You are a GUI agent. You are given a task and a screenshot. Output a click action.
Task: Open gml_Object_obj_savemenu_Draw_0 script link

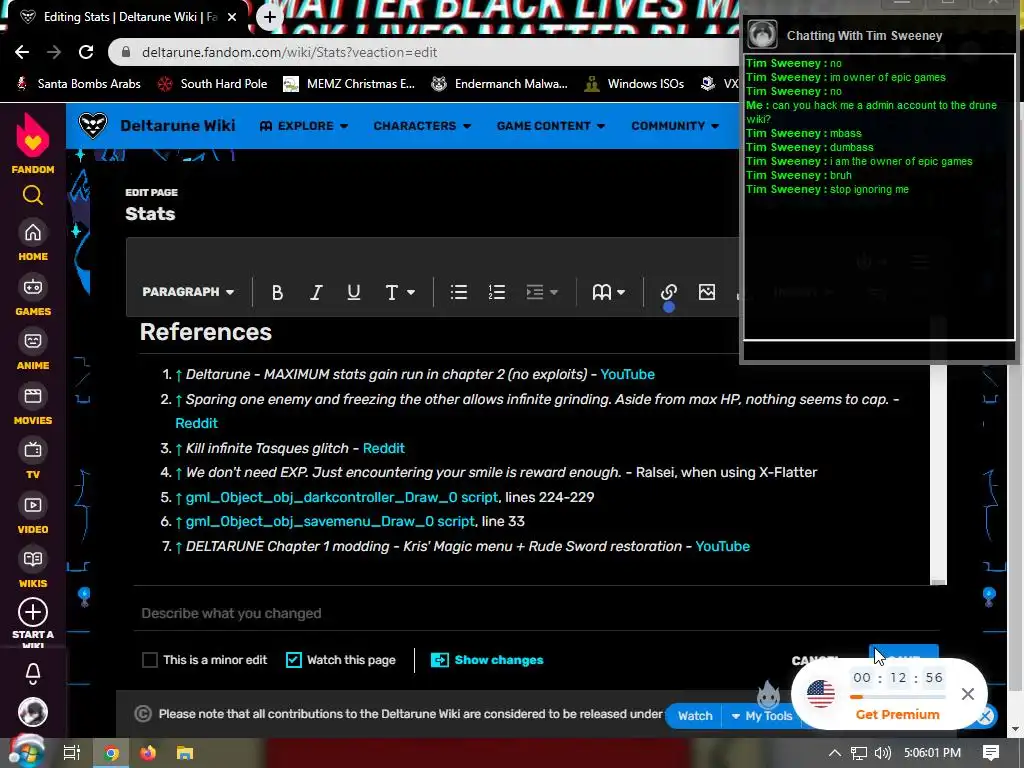pyautogui.click(x=330, y=521)
